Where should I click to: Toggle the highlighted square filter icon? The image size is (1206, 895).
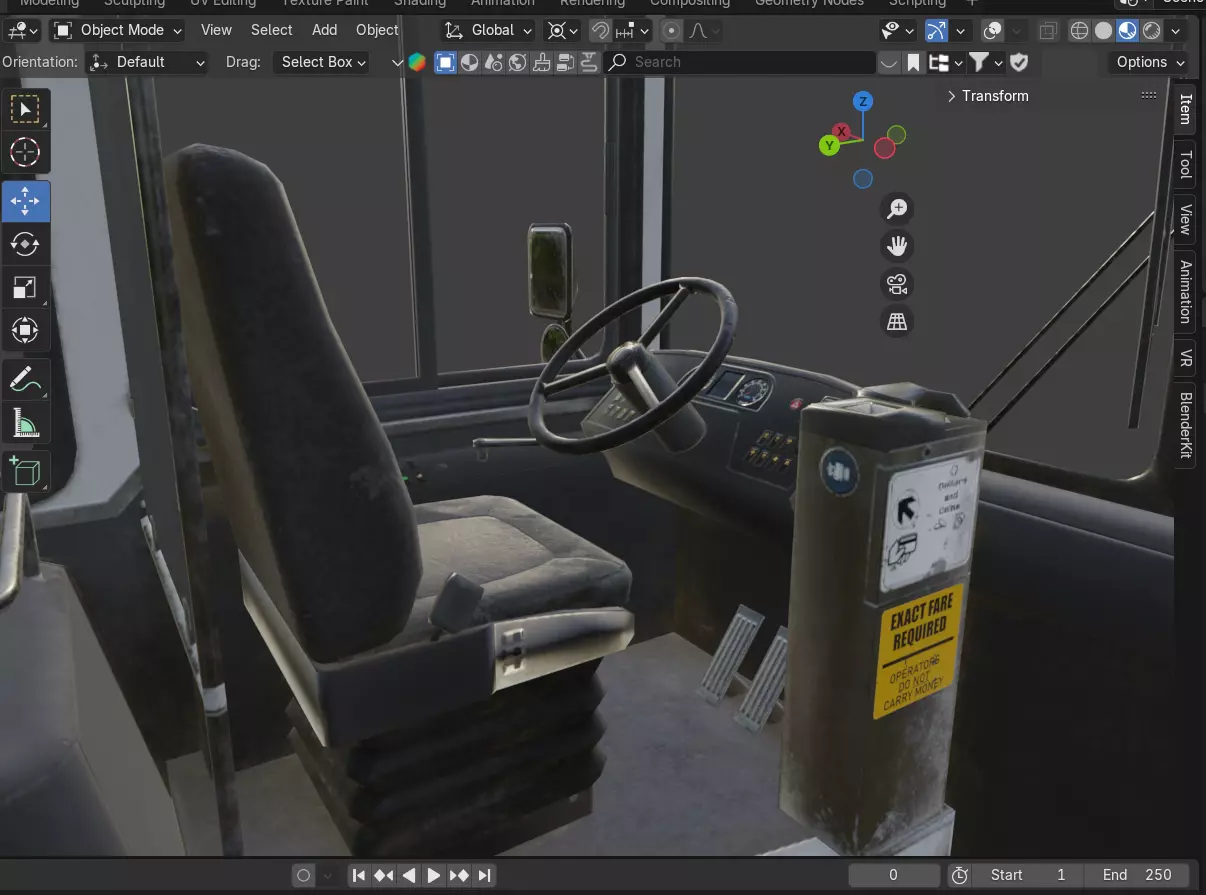[x=445, y=62]
